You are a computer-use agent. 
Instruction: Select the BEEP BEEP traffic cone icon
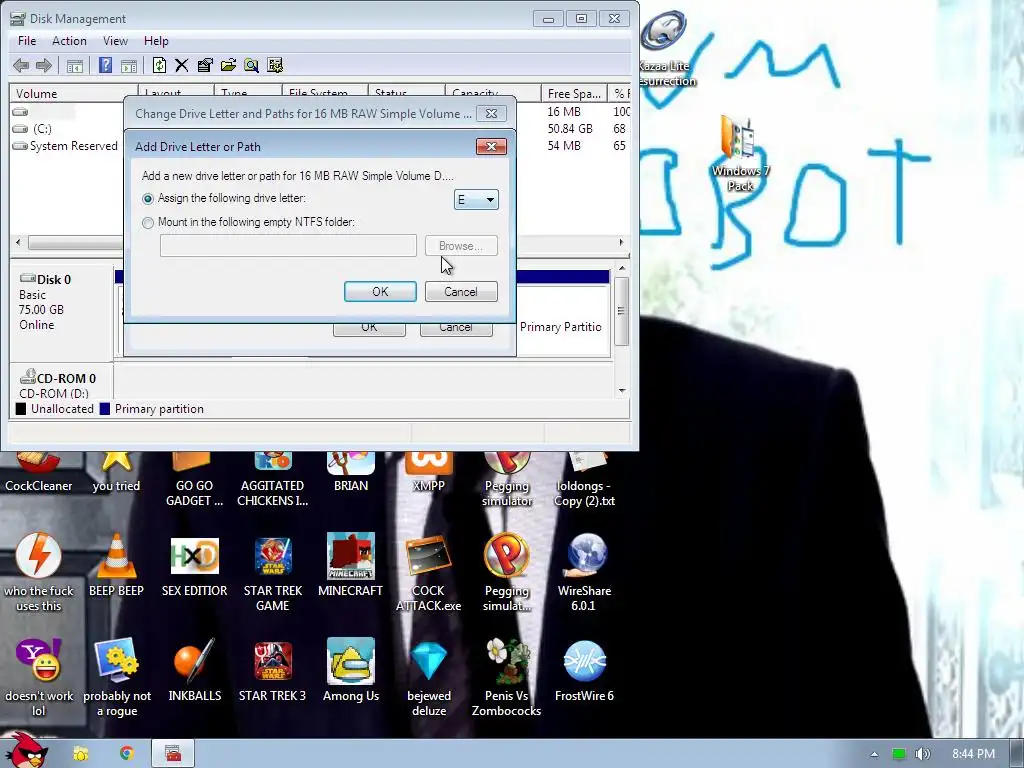point(116,566)
